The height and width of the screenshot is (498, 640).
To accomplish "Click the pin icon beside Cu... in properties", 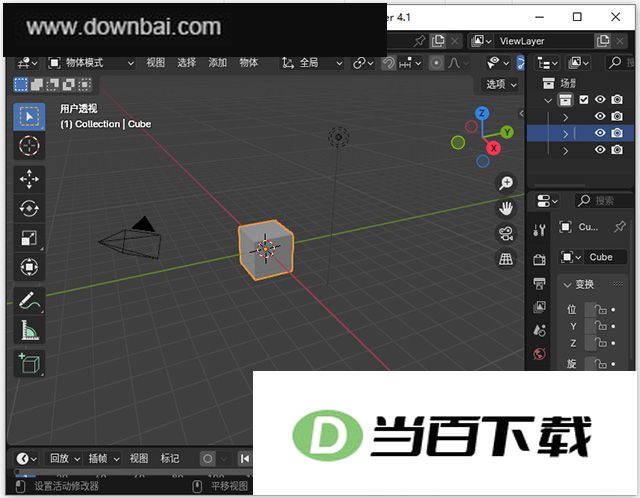I will pos(620,227).
